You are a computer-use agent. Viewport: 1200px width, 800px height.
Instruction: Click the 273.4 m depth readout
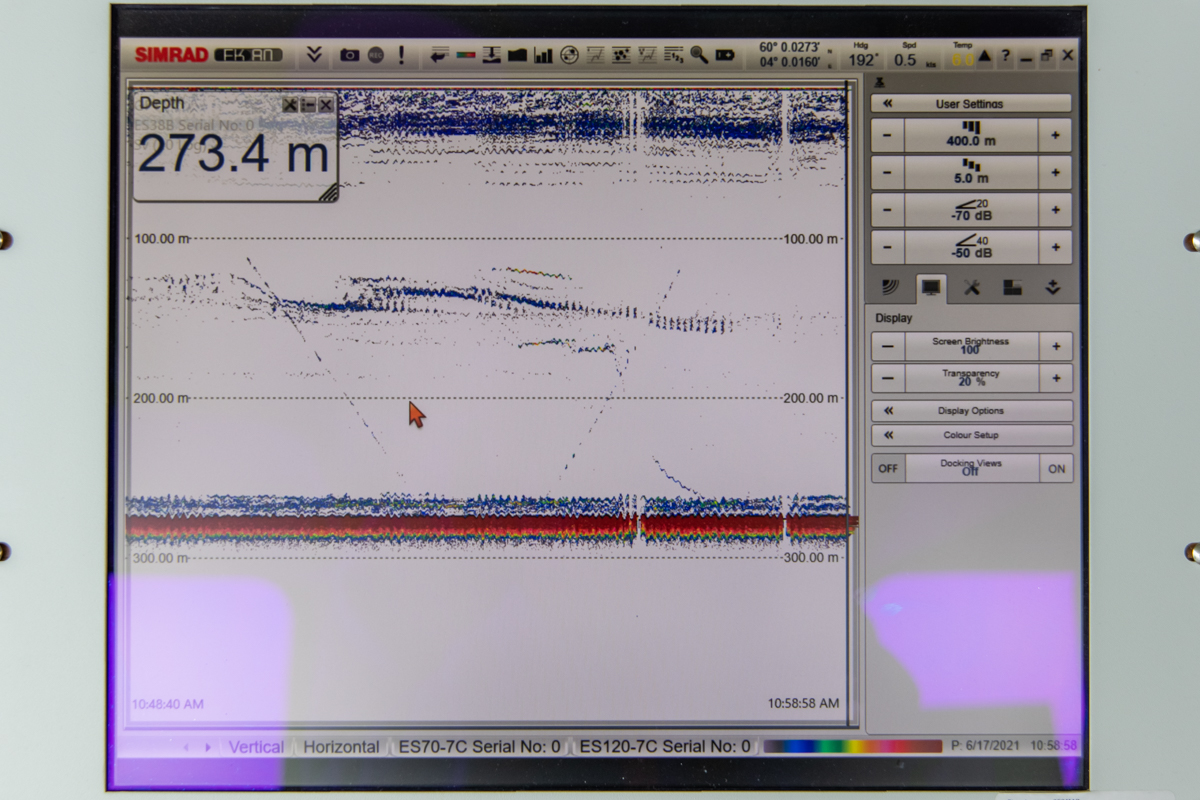point(234,155)
